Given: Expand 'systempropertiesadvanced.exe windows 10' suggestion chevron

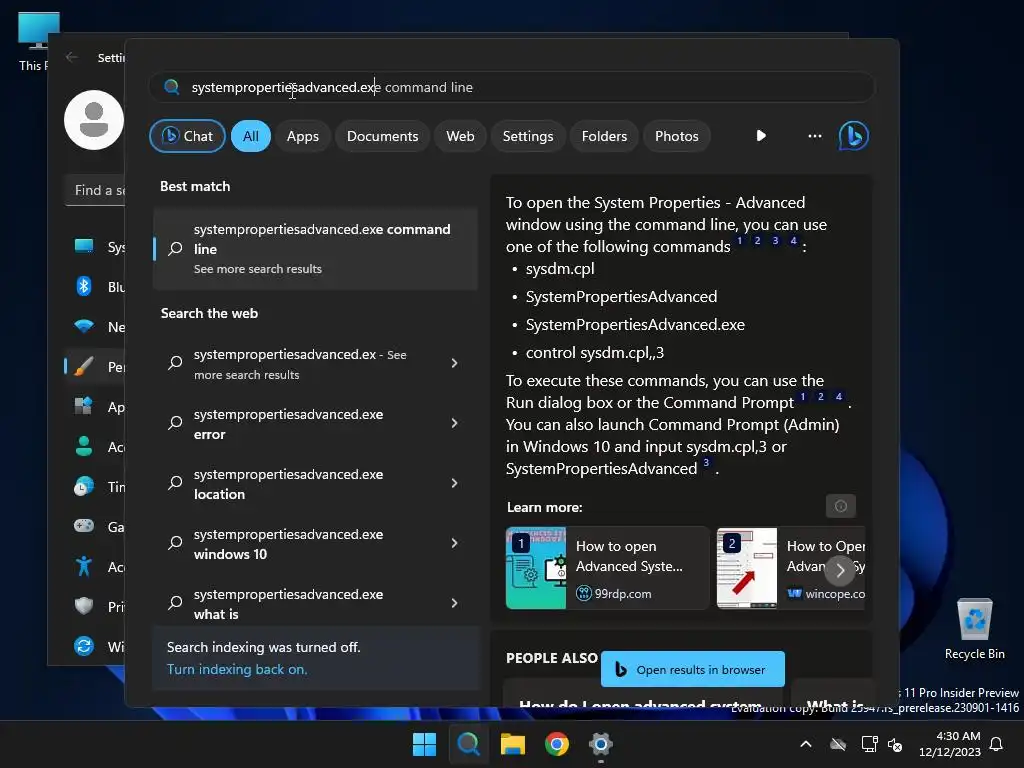Looking at the screenshot, I should click(455, 543).
